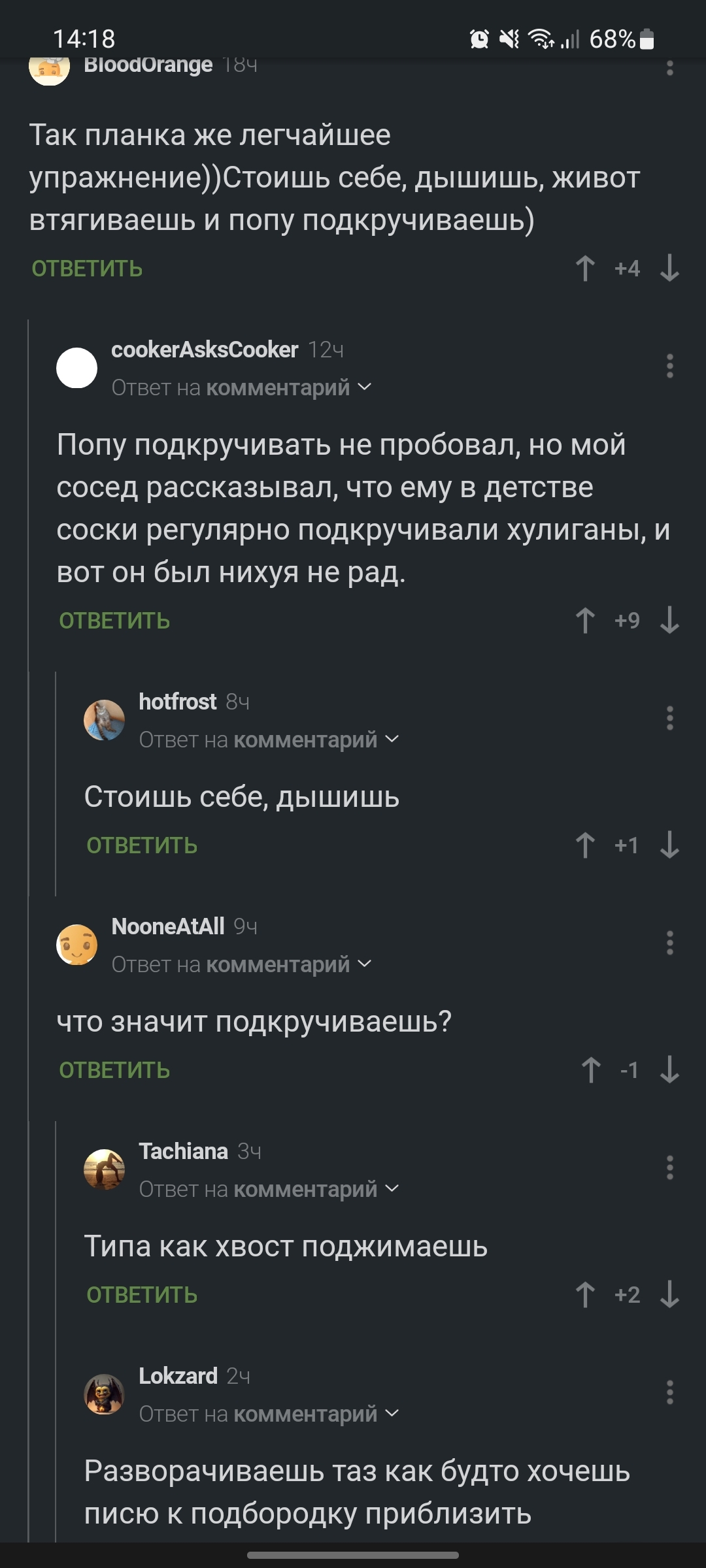Downvote NooneAtAll's comment rated -1
Screen dimensions: 706x1568
coord(669,1070)
